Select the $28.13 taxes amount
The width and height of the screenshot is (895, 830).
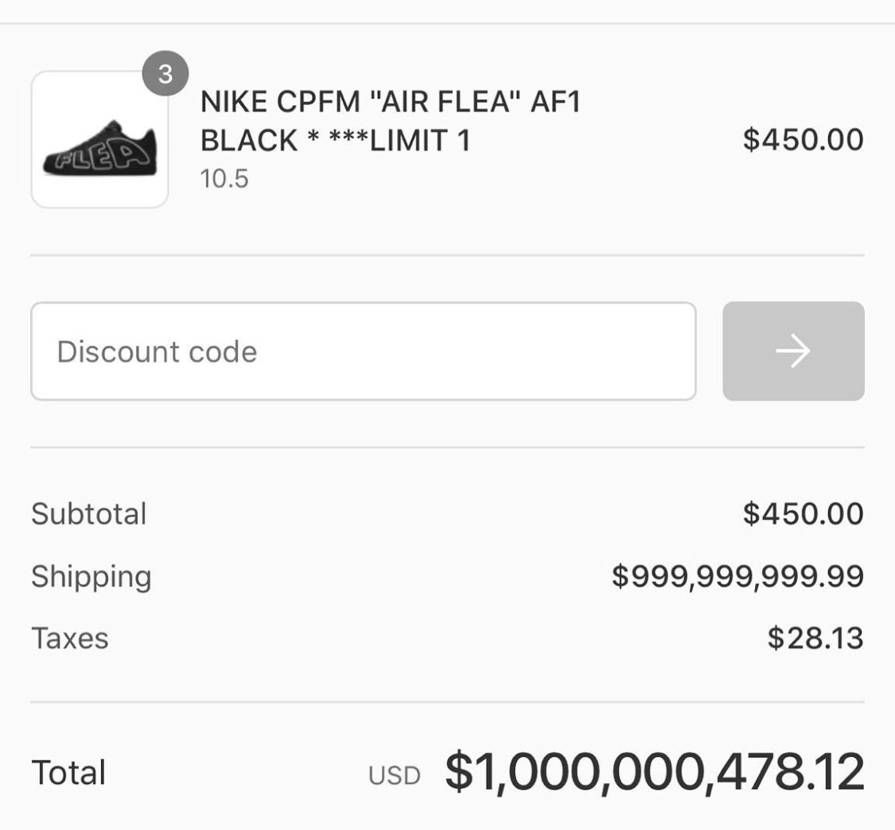point(815,638)
